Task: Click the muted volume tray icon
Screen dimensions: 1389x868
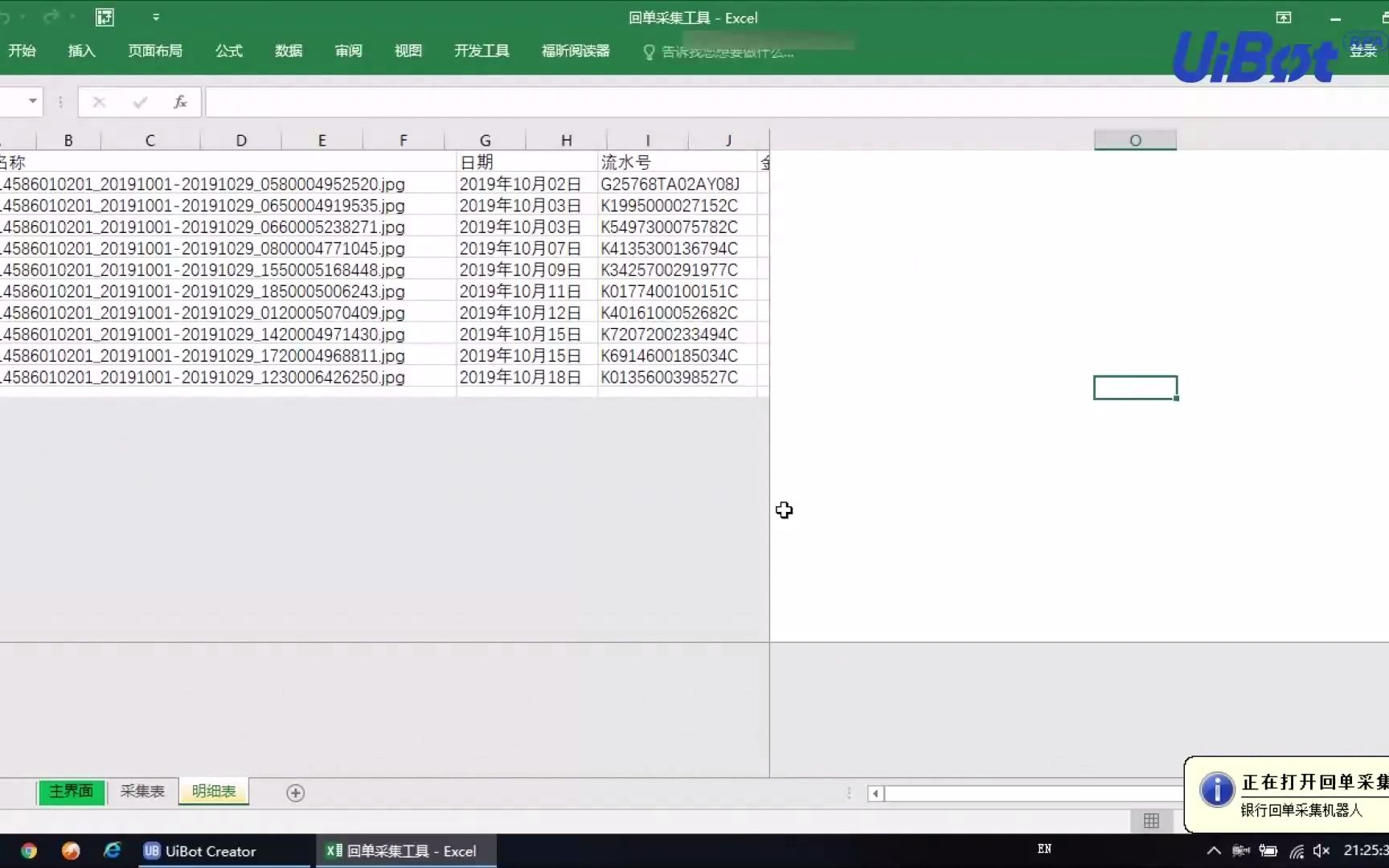Action: pyautogui.click(x=1321, y=850)
